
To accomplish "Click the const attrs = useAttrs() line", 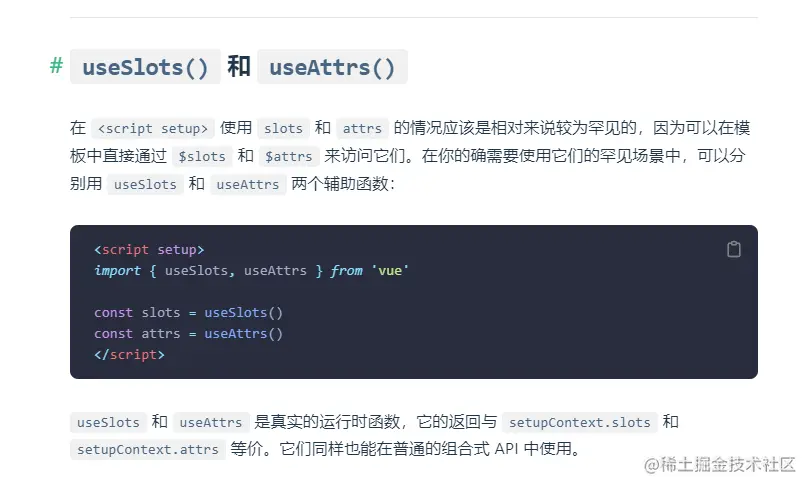I will pos(188,334).
